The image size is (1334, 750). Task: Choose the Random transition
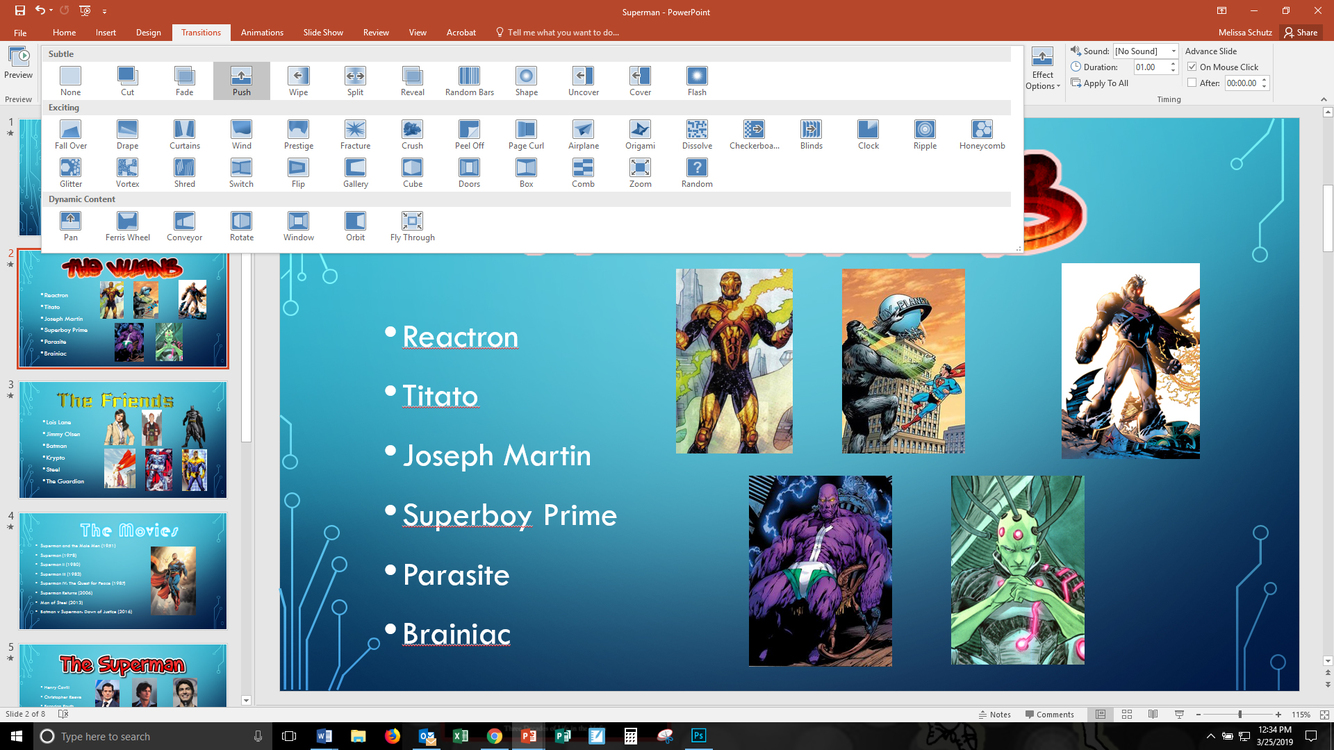697,172
